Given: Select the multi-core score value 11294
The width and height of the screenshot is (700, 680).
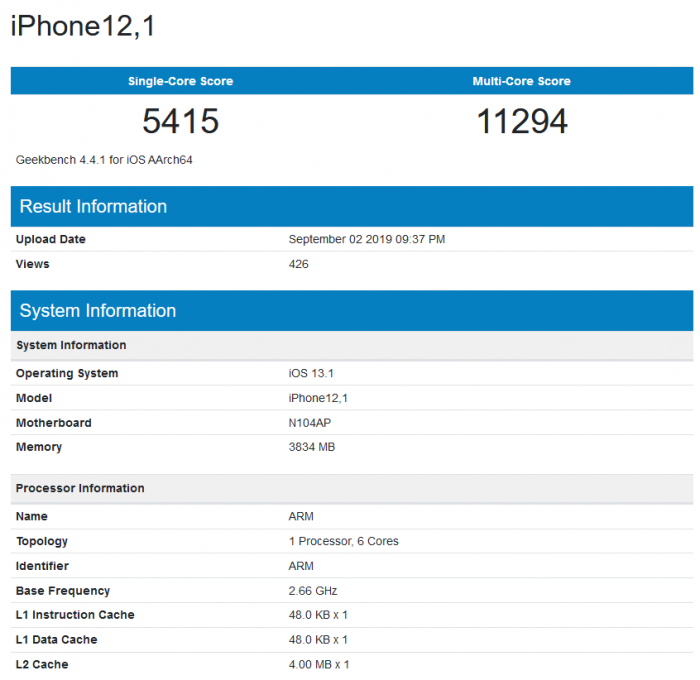Looking at the screenshot, I should pyautogui.click(x=522, y=121).
